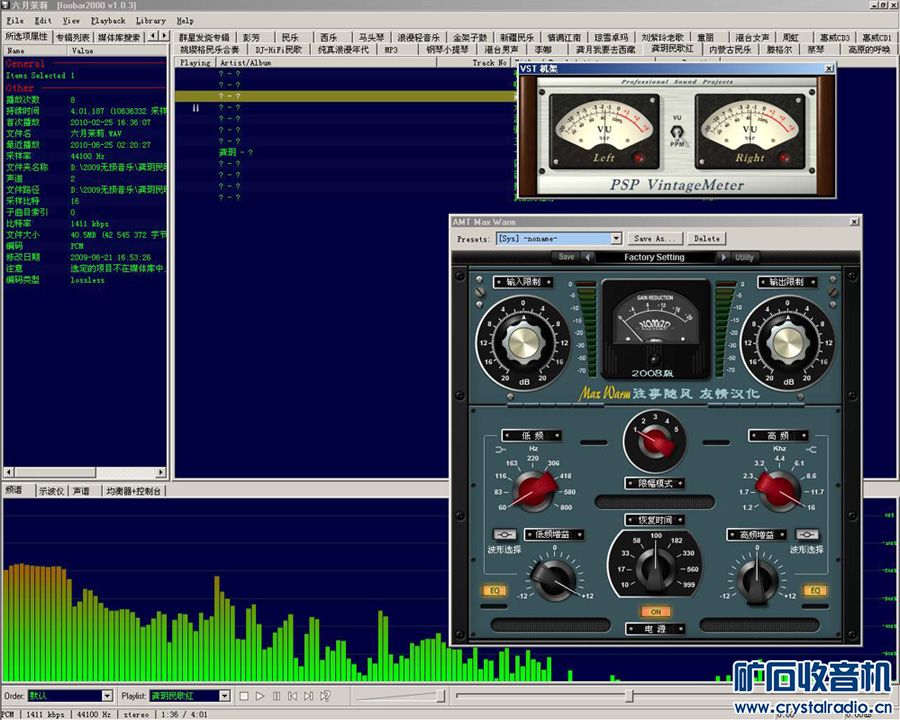The image size is (900, 720).
Task: Open the playback Order dropdown
Action: [107, 696]
